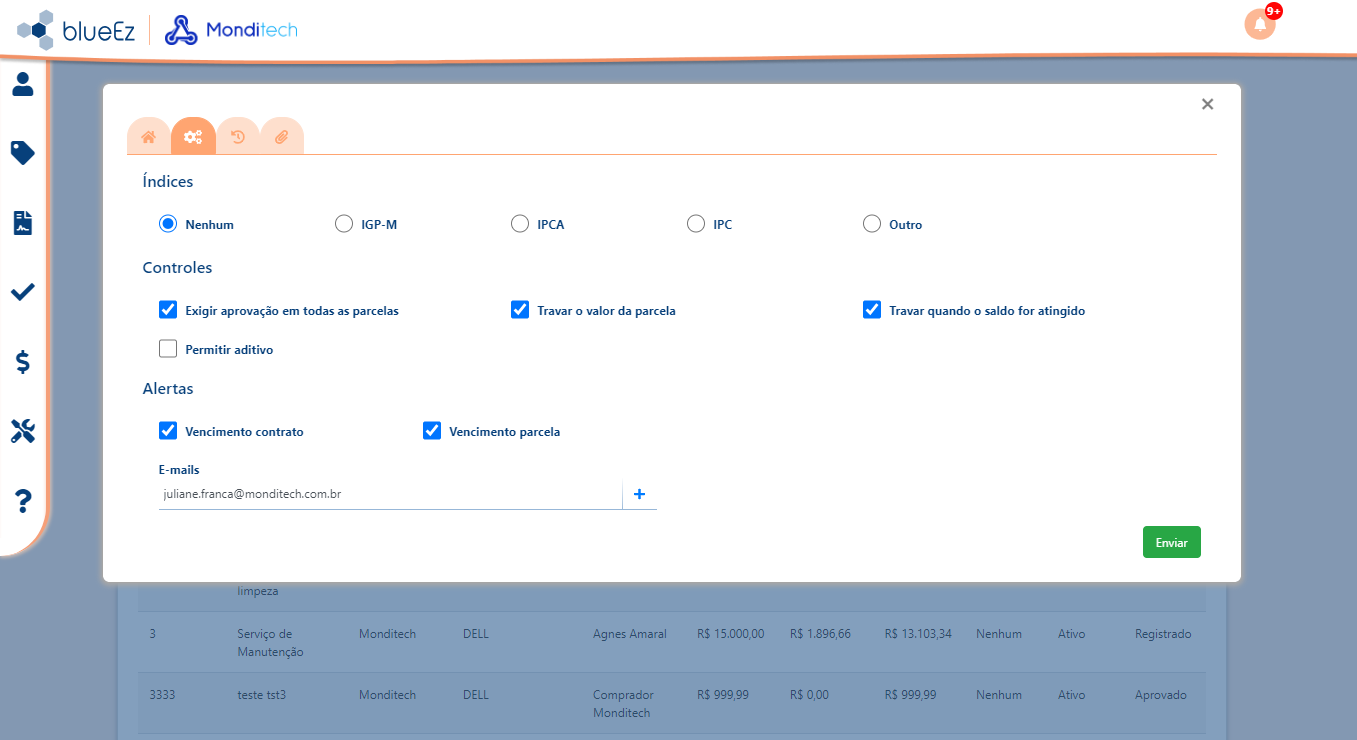Image resolution: width=1357 pixels, height=740 pixels.
Task: Open the contract document sidebar icon
Action: coord(23,222)
